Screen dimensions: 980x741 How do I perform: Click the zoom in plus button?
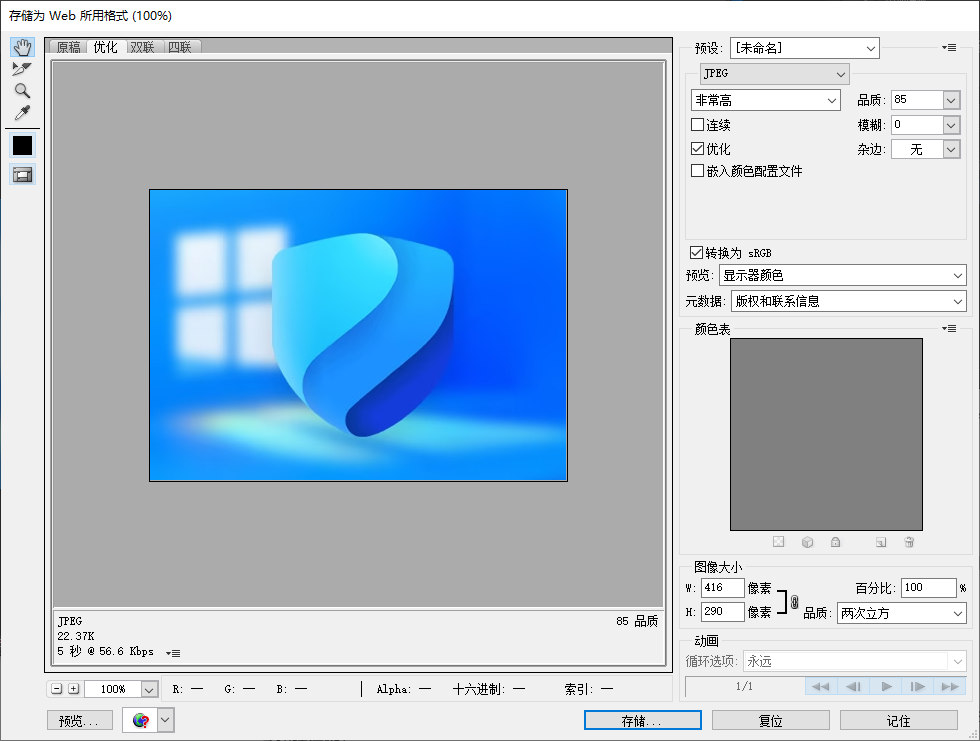click(74, 689)
